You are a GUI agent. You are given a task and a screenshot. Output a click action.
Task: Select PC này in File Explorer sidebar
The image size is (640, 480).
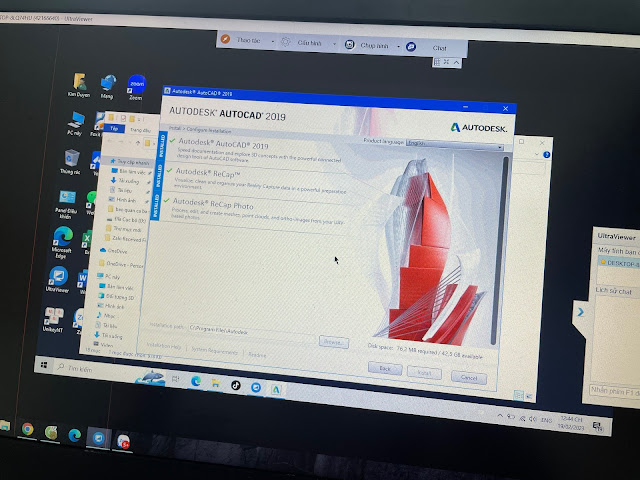109,276
